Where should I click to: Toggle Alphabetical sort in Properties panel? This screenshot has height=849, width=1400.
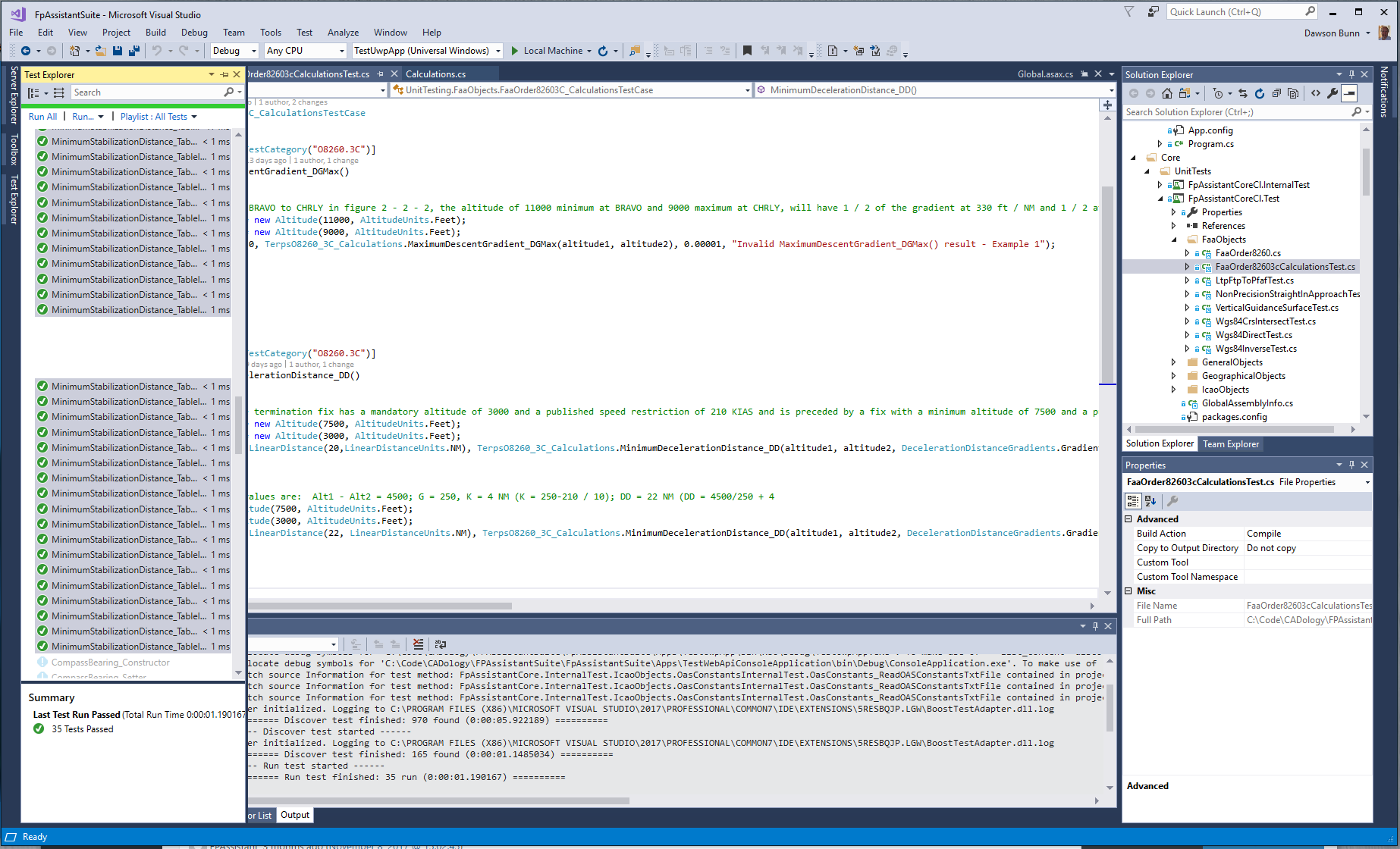(x=1150, y=501)
